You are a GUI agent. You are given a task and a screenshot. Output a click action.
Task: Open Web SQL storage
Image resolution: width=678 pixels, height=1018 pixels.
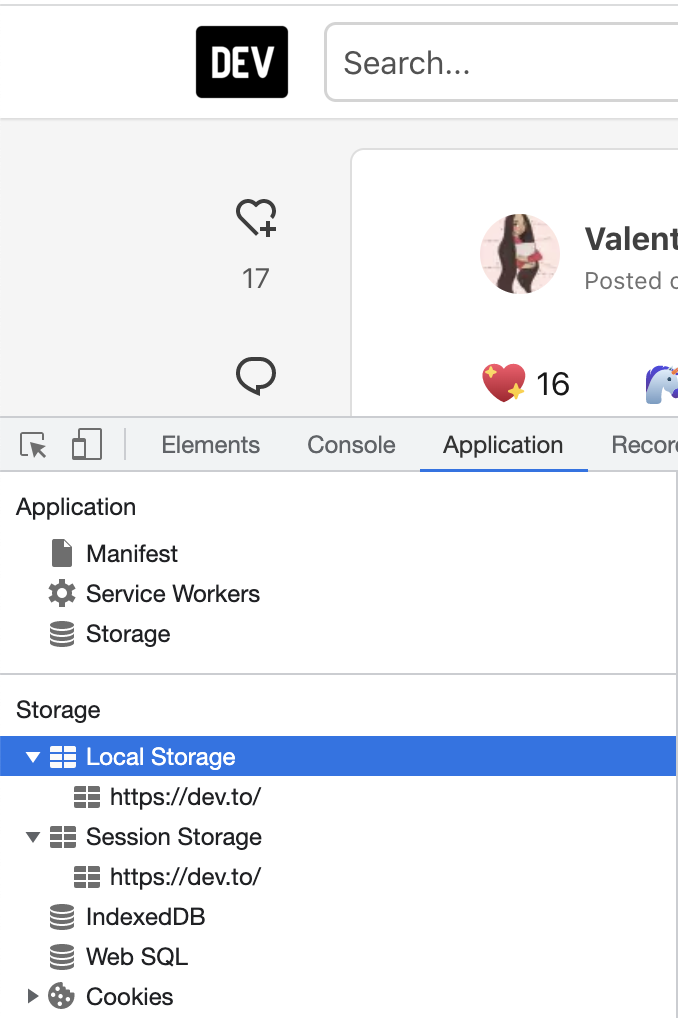click(x=62, y=957)
